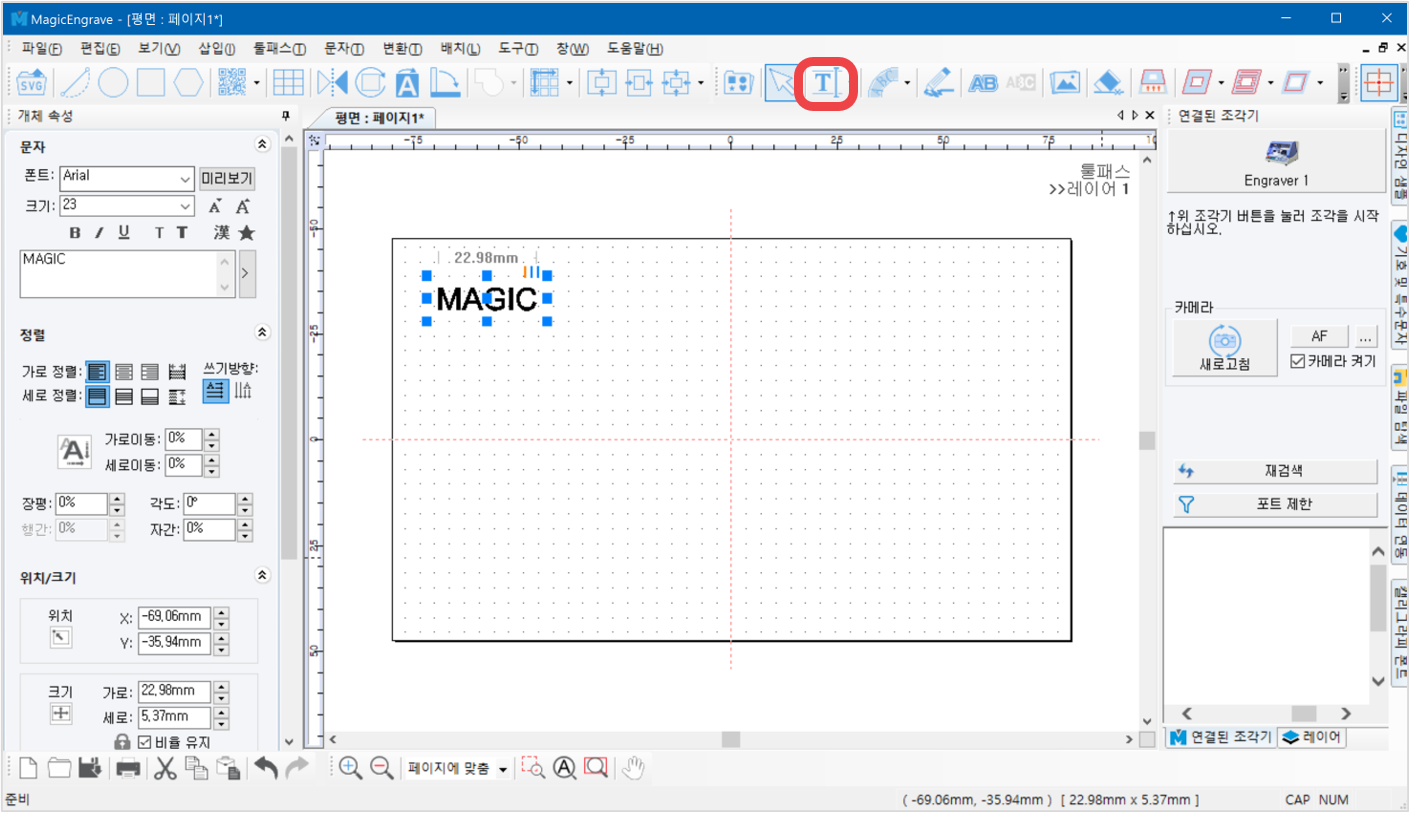Image resolution: width=1409 pixels, height=814 pixels.
Task: Select the circle shape tool
Action: (113, 83)
